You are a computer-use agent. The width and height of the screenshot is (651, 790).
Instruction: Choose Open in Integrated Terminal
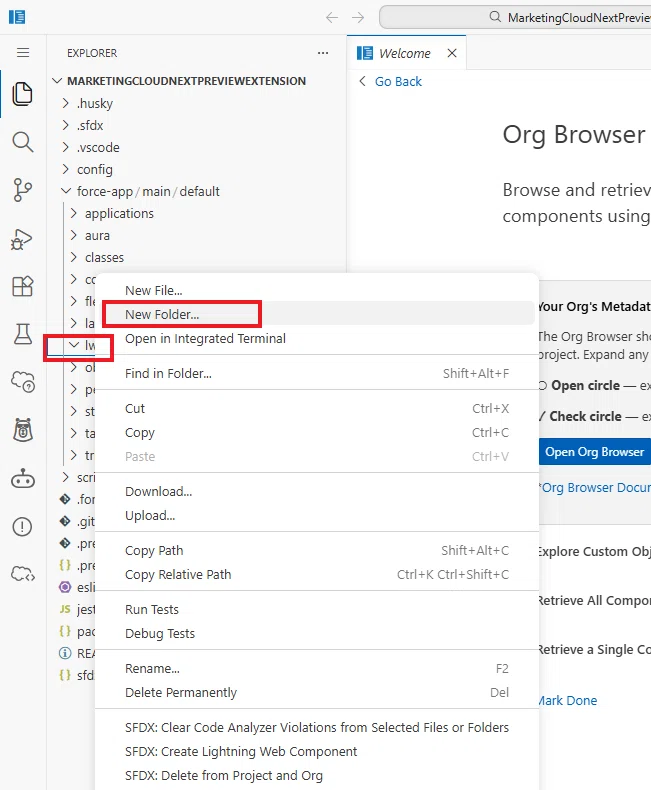(x=317, y=339)
